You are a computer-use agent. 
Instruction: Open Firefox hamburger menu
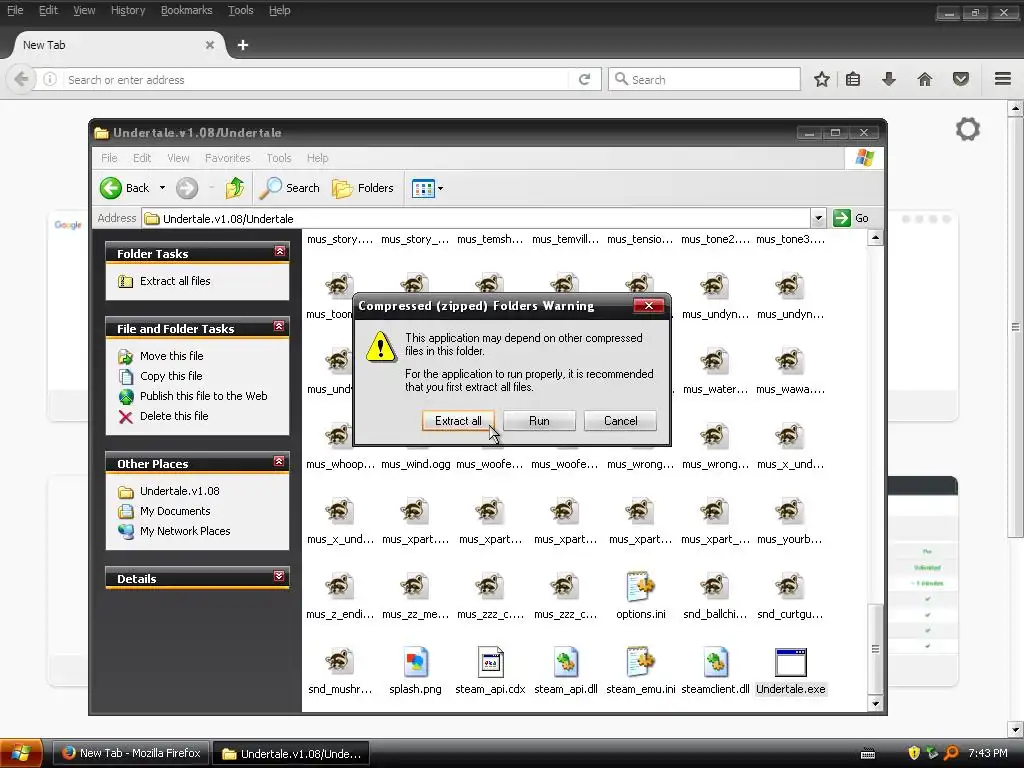pos(1003,79)
